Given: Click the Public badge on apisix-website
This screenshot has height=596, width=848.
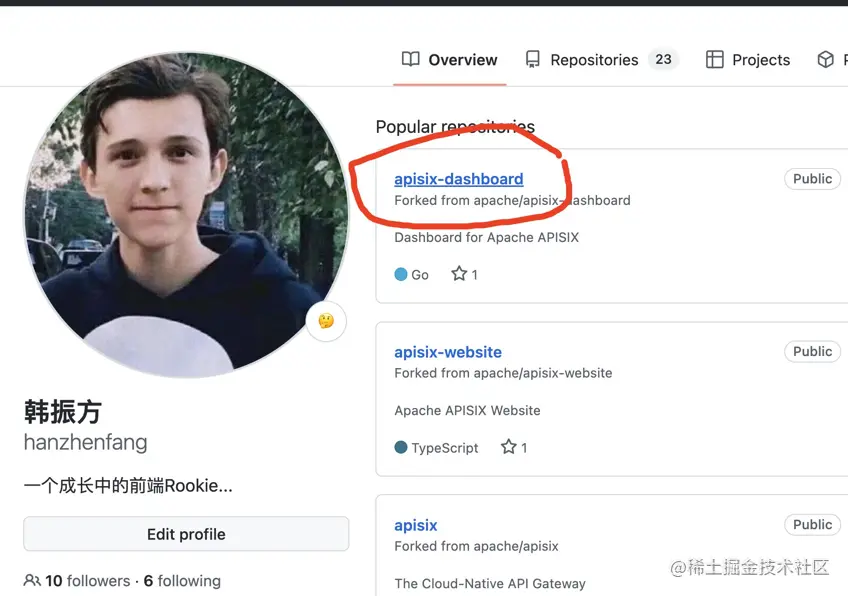Looking at the screenshot, I should (x=812, y=352).
